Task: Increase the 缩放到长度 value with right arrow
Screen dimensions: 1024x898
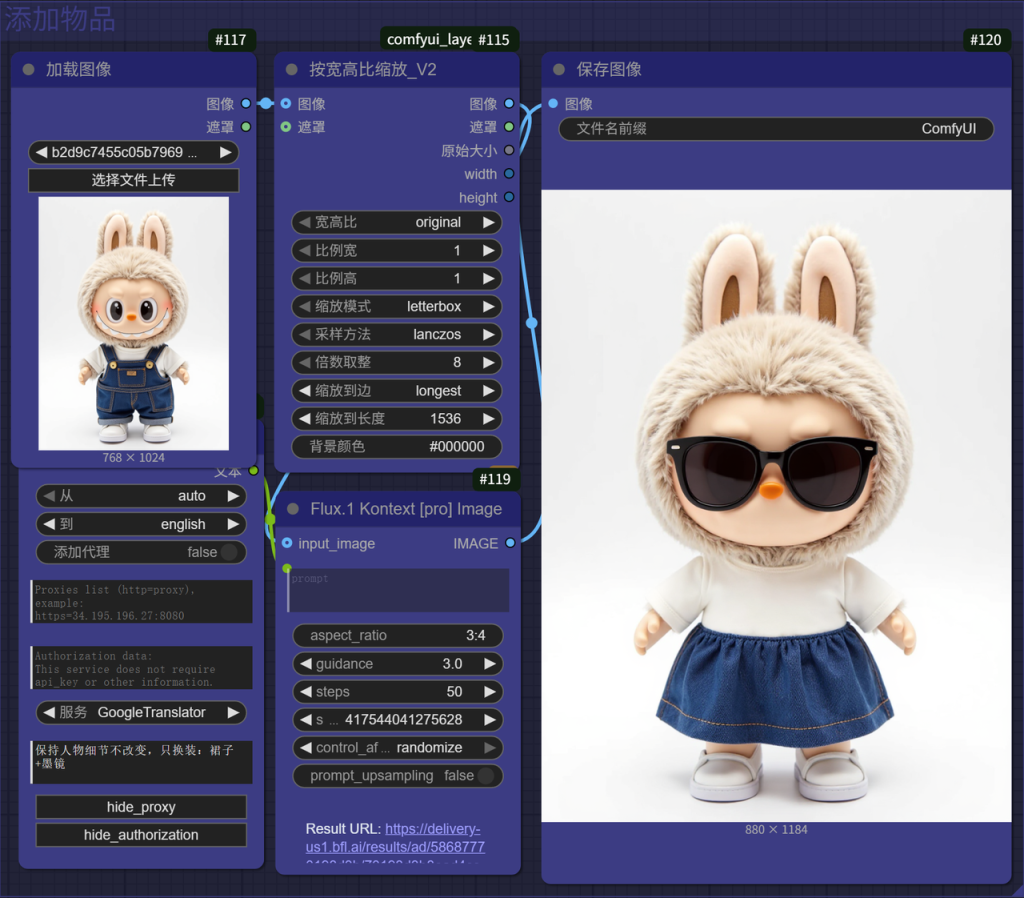Action: pyautogui.click(x=489, y=419)
